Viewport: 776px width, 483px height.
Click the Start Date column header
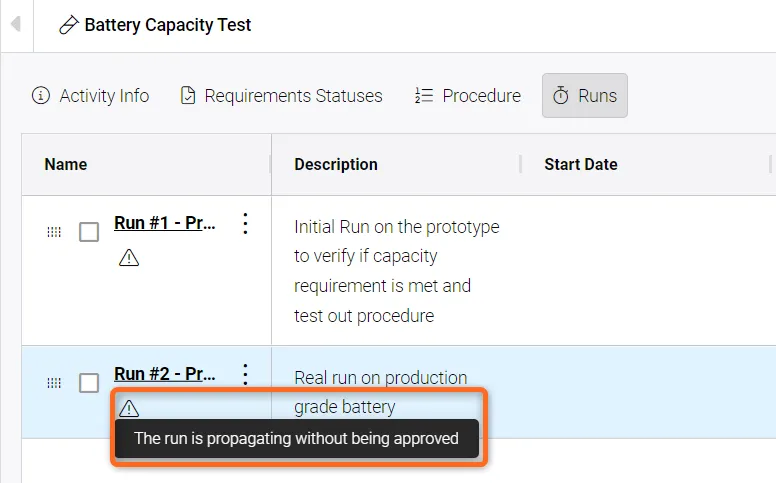(580, 164)
